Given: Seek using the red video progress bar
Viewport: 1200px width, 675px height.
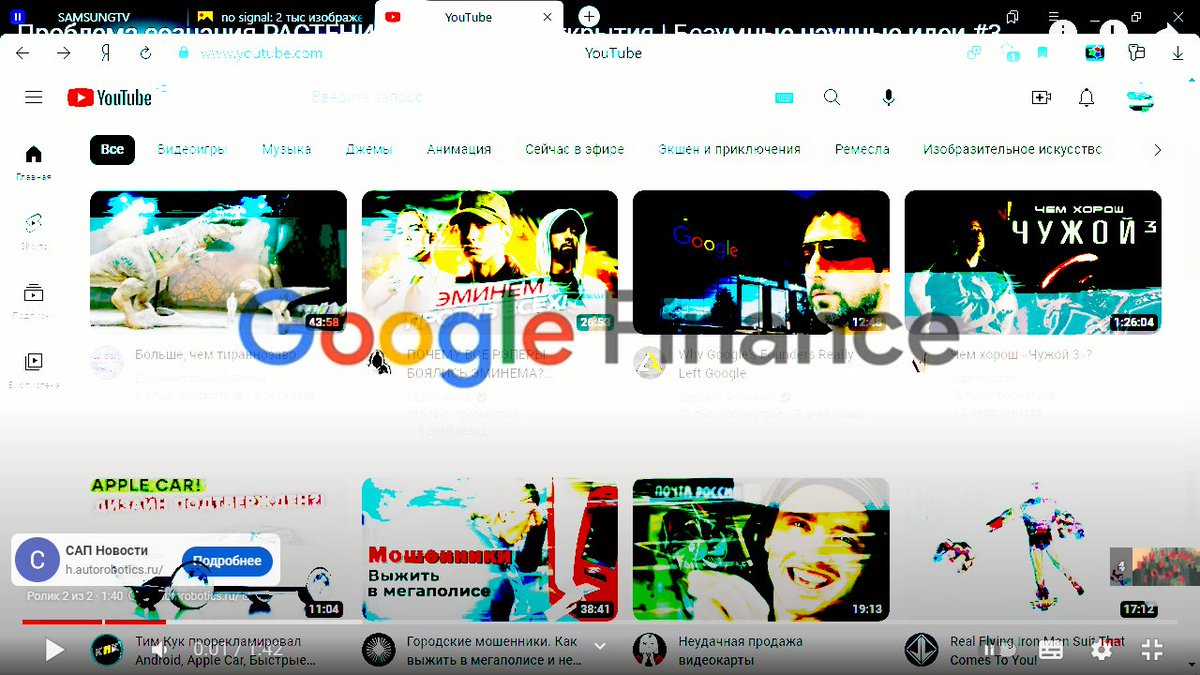Looking at the screenshot, I should pos(600,622).
